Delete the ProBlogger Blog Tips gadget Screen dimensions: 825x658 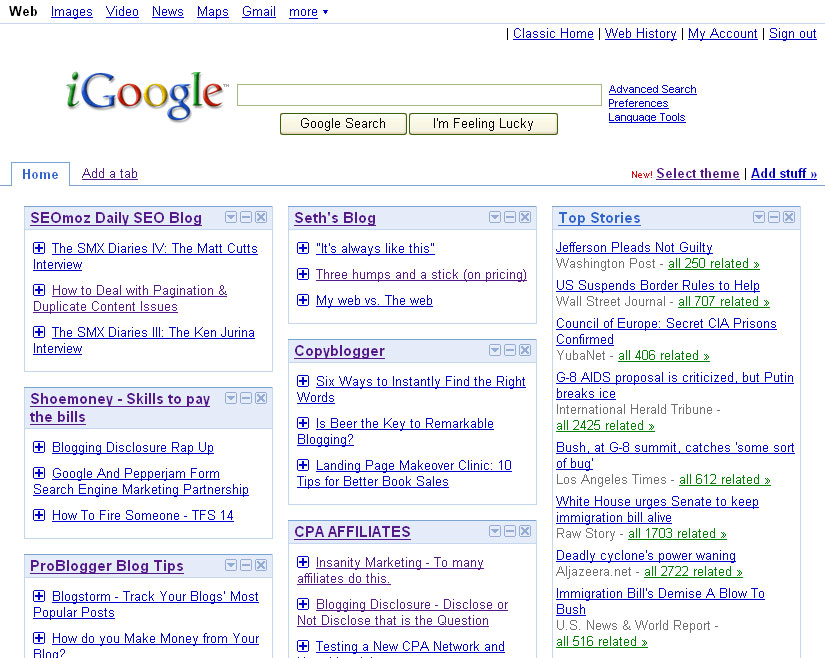261,565
